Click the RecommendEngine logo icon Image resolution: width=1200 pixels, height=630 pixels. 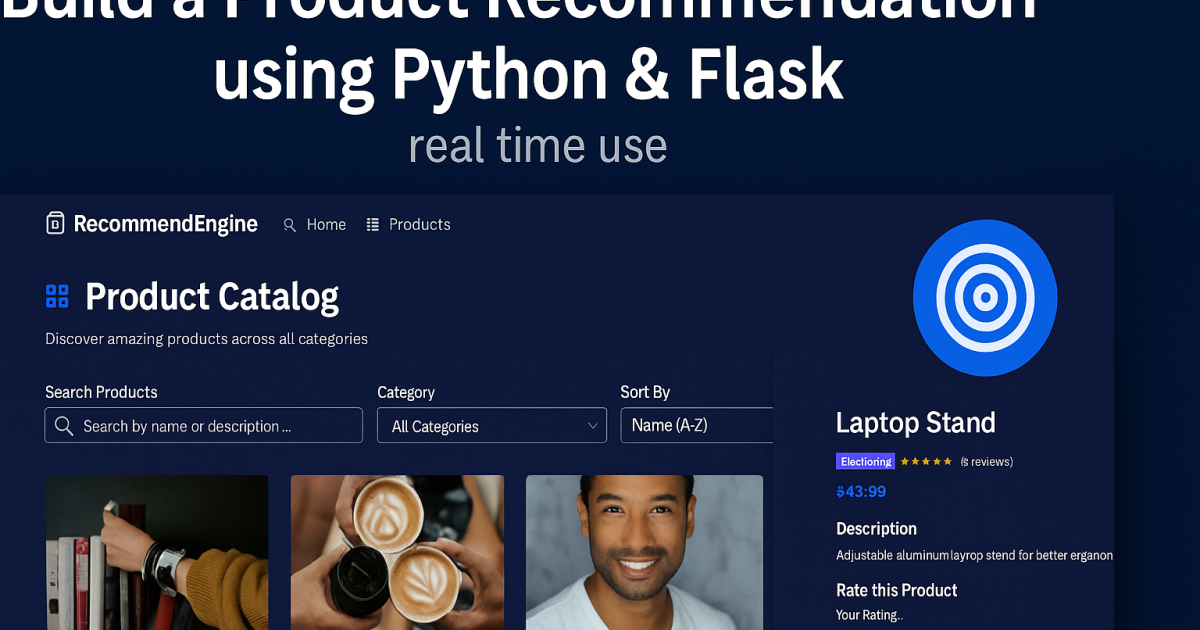point(55,223)
